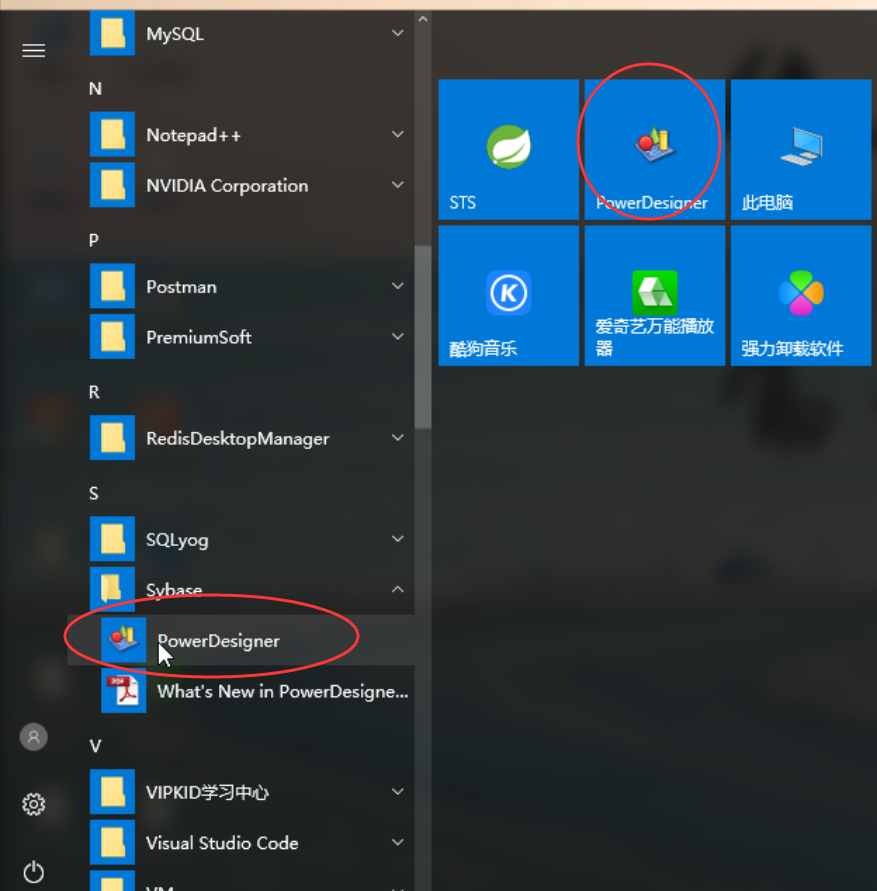877x891 pixels.
Task: Click the PowerDesigner app icon under Sybase
Action: click(x=123, y=640)
